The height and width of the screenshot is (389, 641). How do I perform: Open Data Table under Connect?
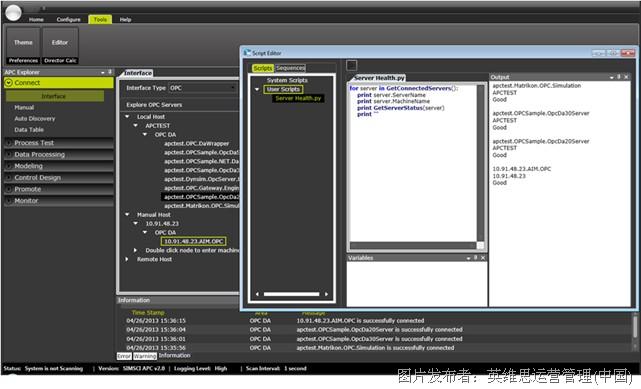[x=29, y=130]
